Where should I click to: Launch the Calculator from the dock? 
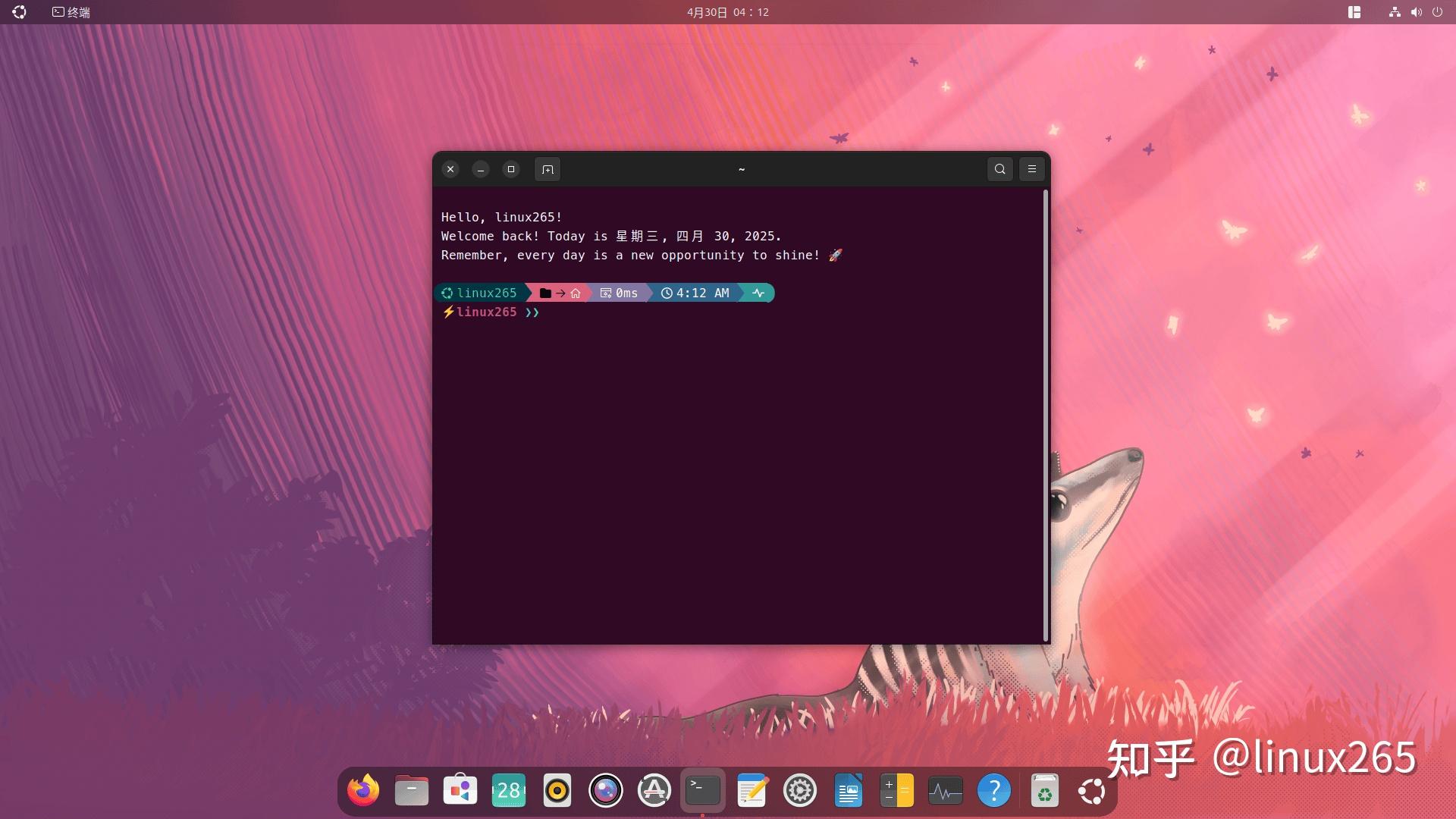click(x=896, y=790)
